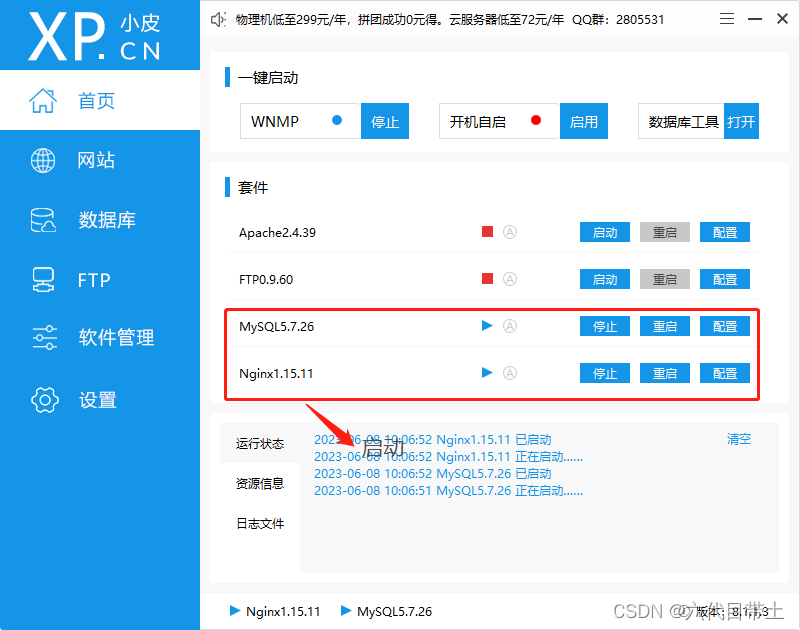The height and width of the screenshot is (630, 800).
Task: Click Apache2.4.39 red stopped status icon
Action: (487, 232)
